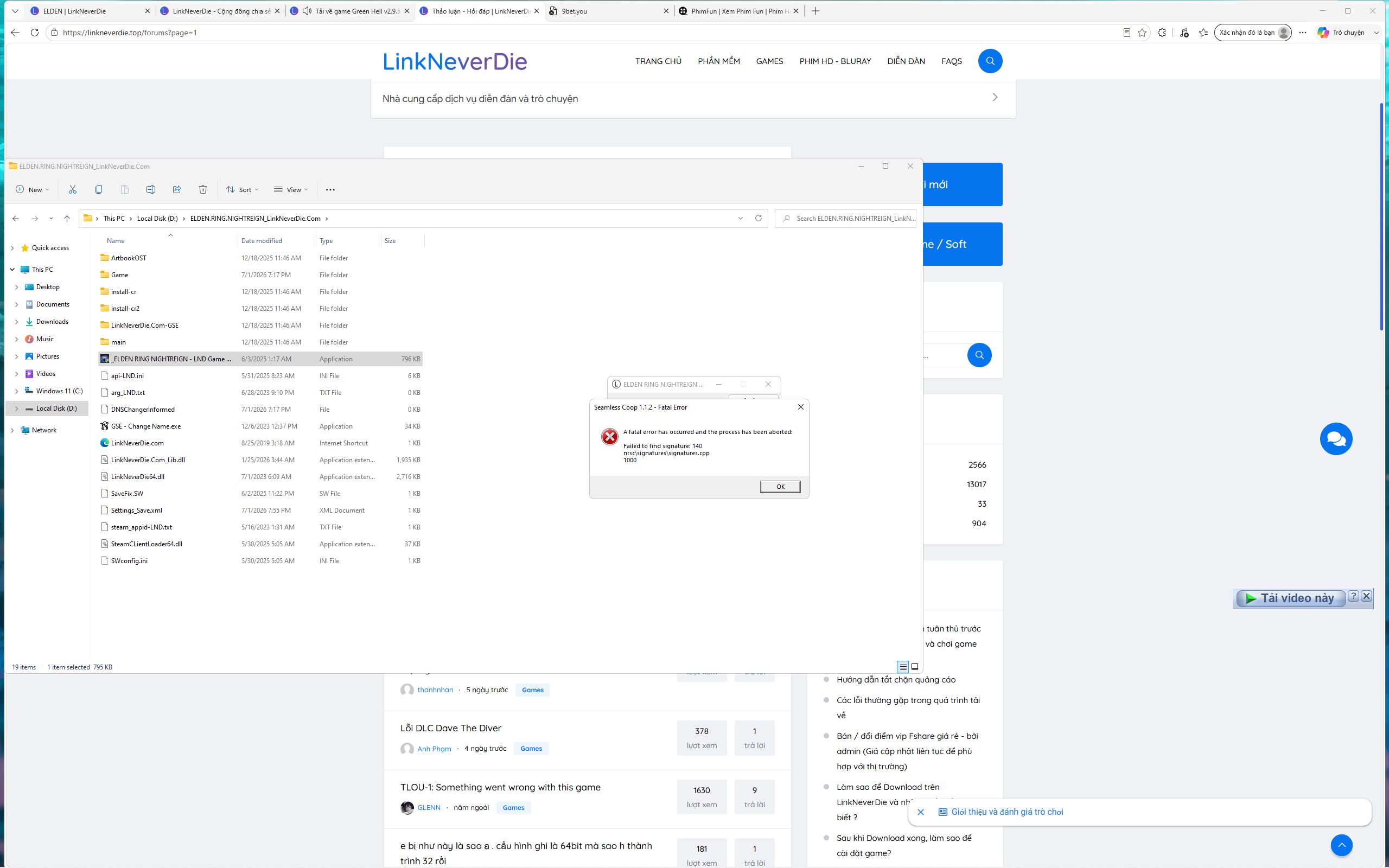
Task: Switch to 'Tải về game Green Hell' tab
Action: tap(350, 11)
